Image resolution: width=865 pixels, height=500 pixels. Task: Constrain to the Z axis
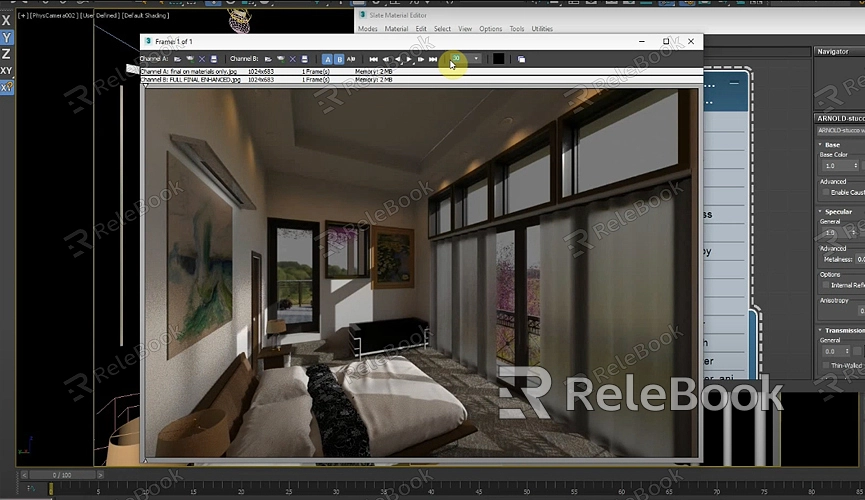[6, 54]
